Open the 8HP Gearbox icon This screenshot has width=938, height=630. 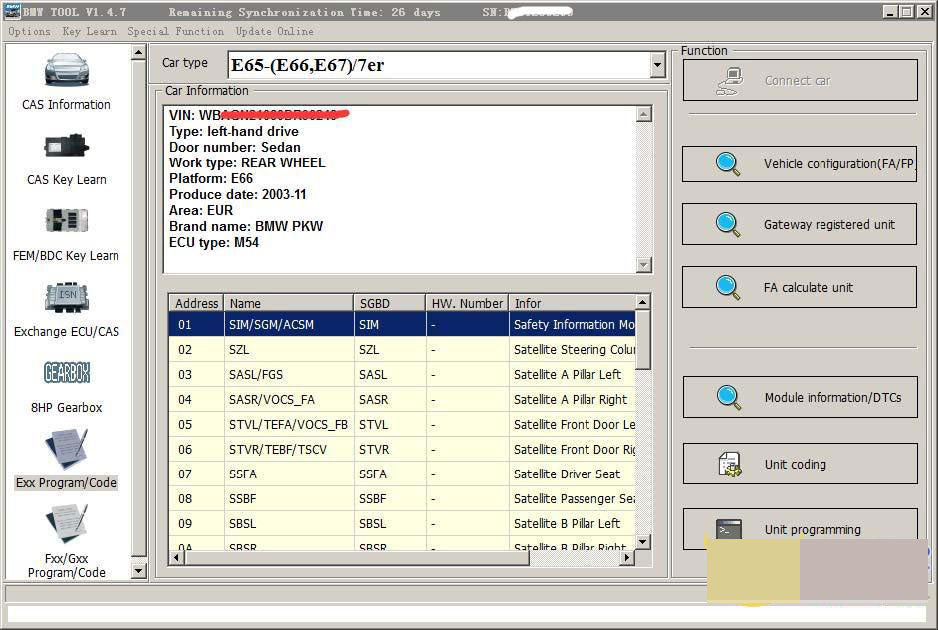[x=66, y=373]
